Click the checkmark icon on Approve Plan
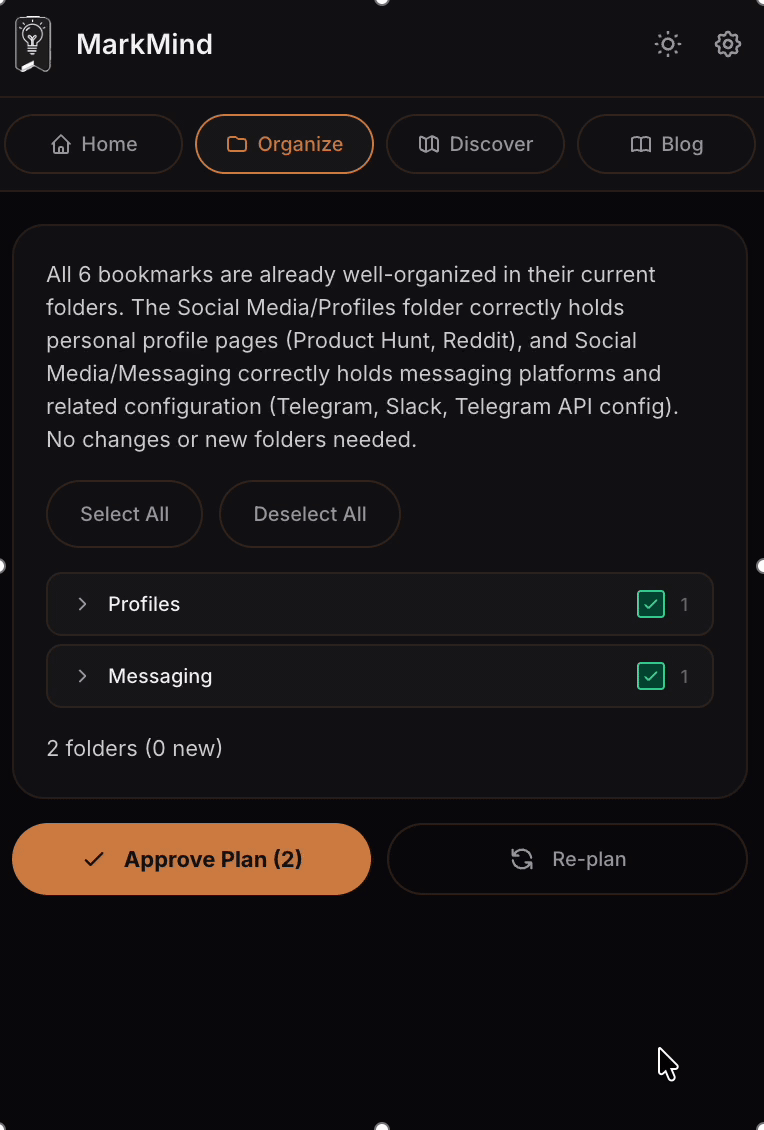Viewport: 764px width, 1130px height. pyautogui.click(x=95, y=859)
